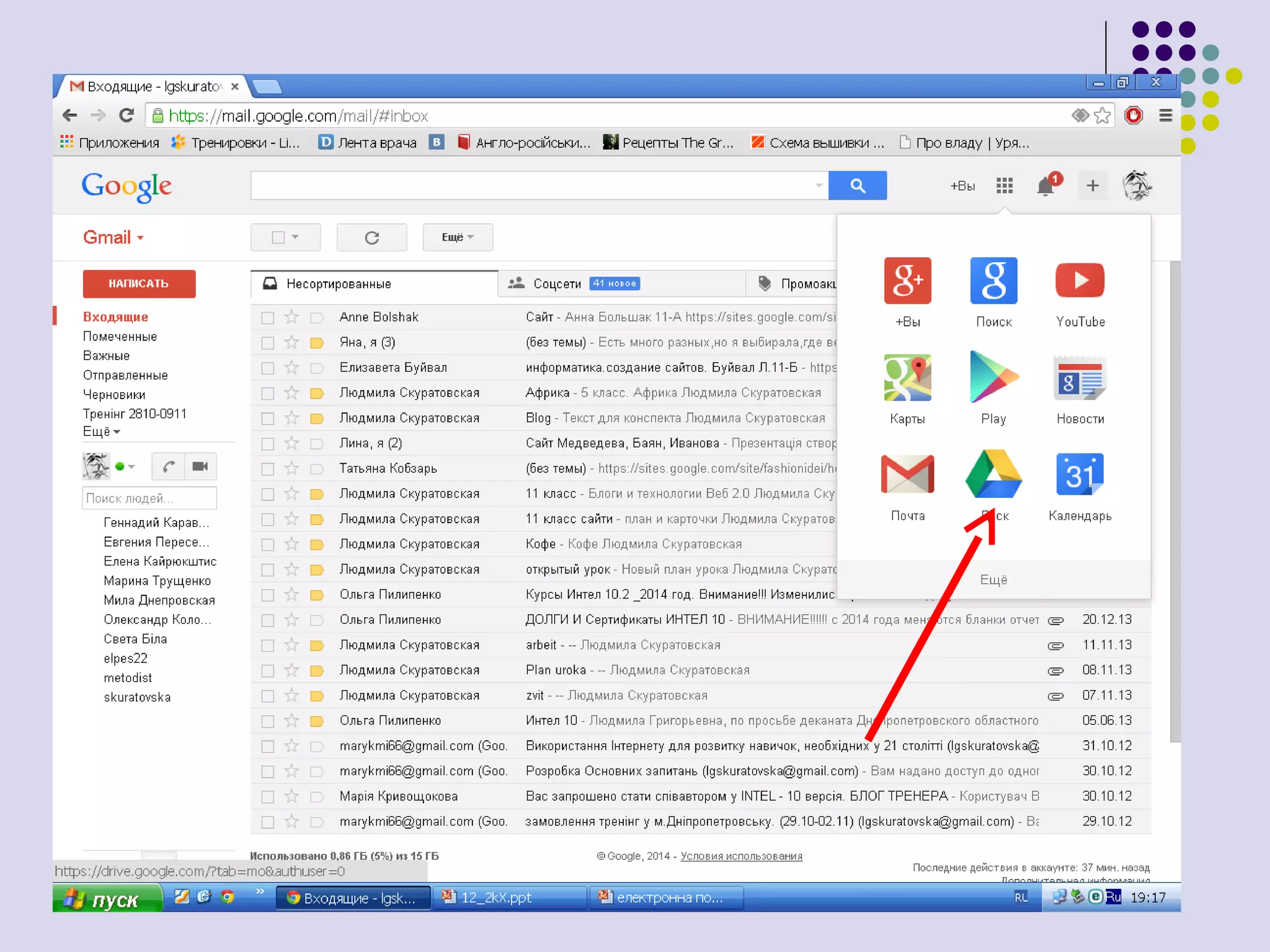
Task: Open the Gmail dropdown menu
Action: (x=113, y=237)
